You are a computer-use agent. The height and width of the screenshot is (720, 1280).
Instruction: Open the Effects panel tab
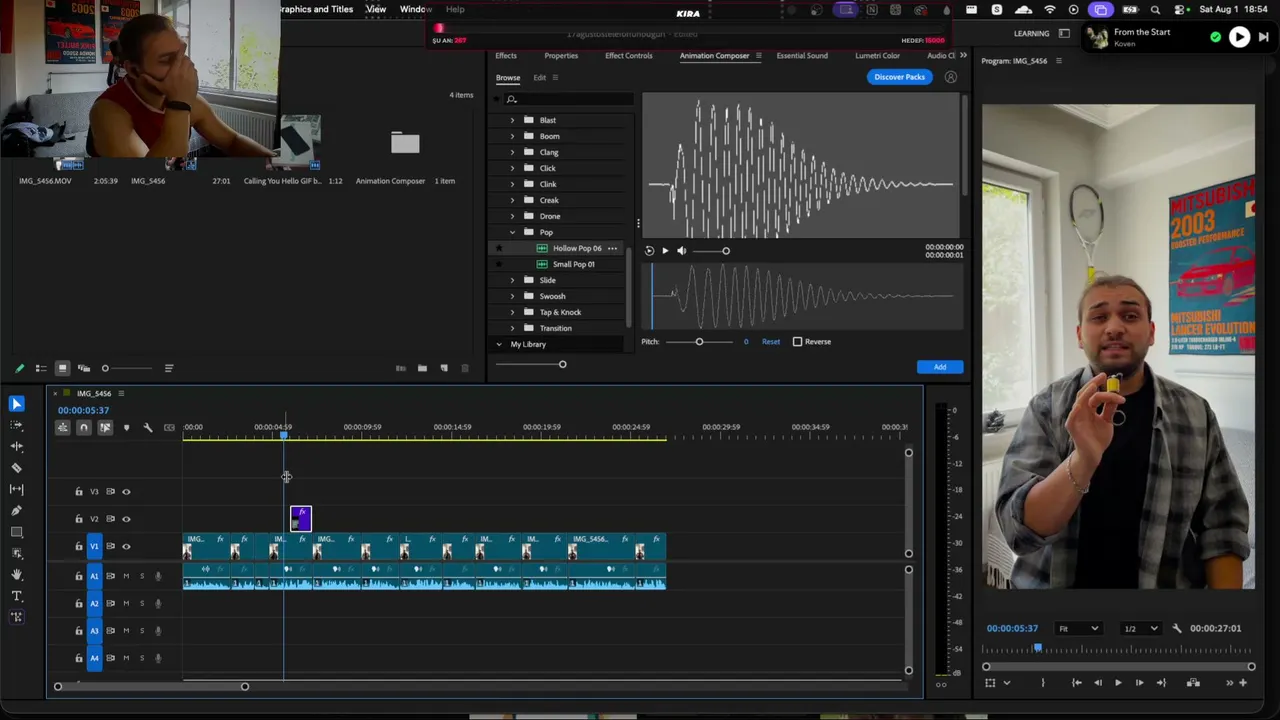tap(506, 56)
